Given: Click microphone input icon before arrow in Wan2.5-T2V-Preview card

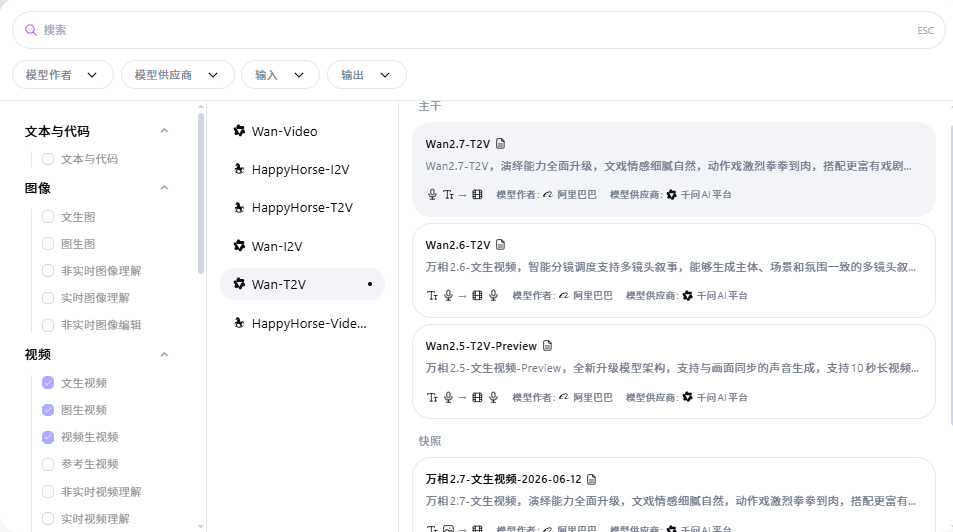Looking at the screenshot, I should (448, 397).
